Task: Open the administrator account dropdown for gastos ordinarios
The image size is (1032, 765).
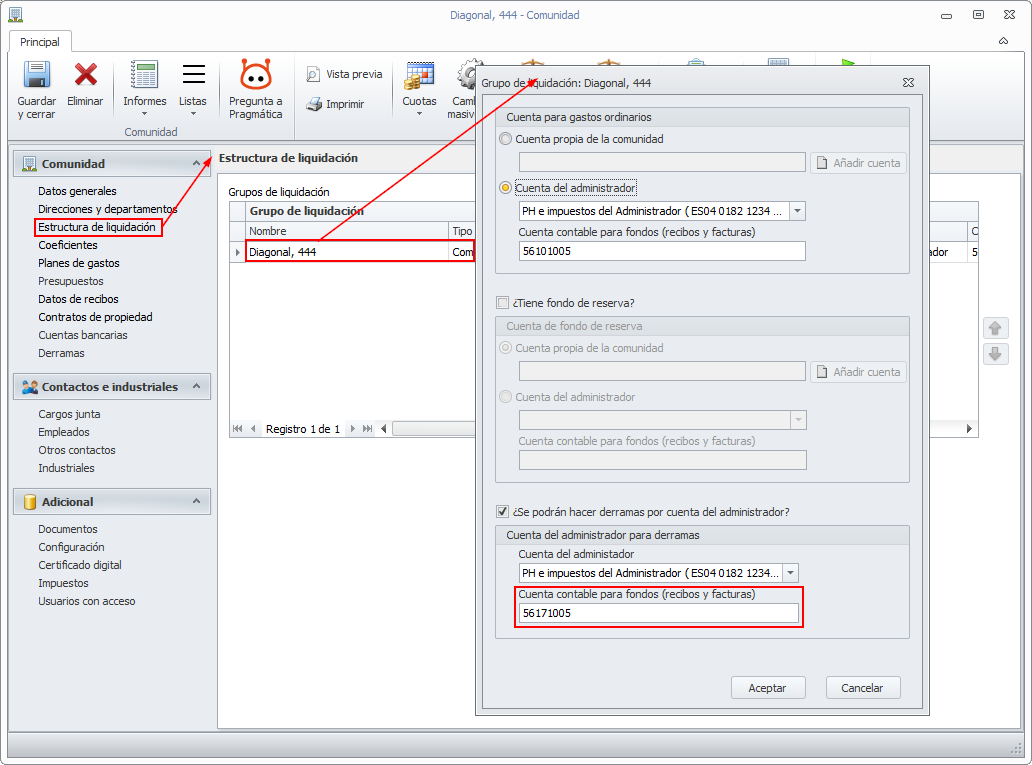Action: (x=797, y=211)
